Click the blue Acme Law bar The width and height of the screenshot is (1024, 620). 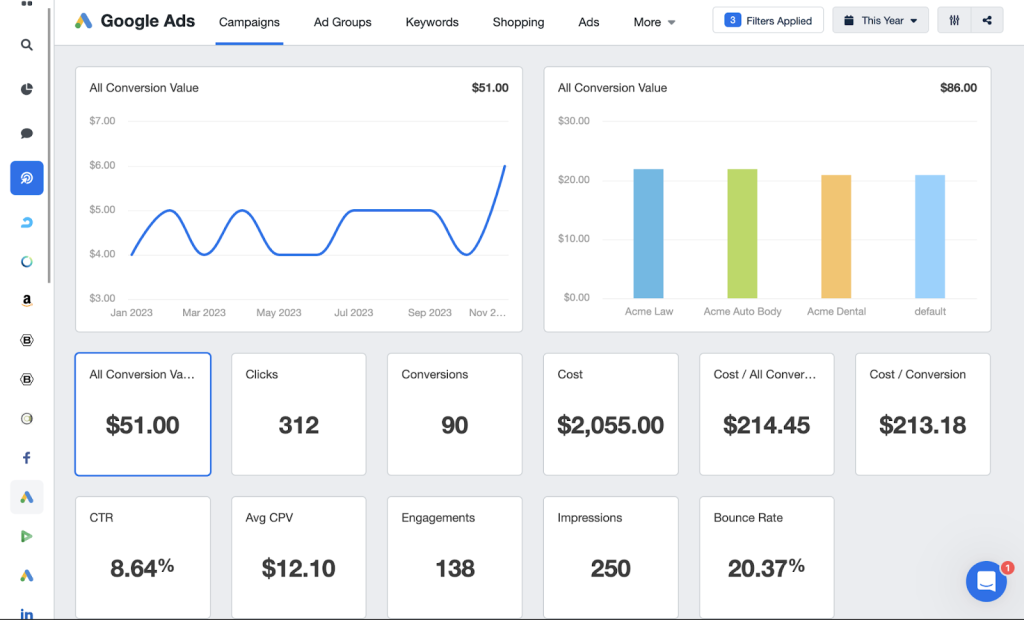648,233
